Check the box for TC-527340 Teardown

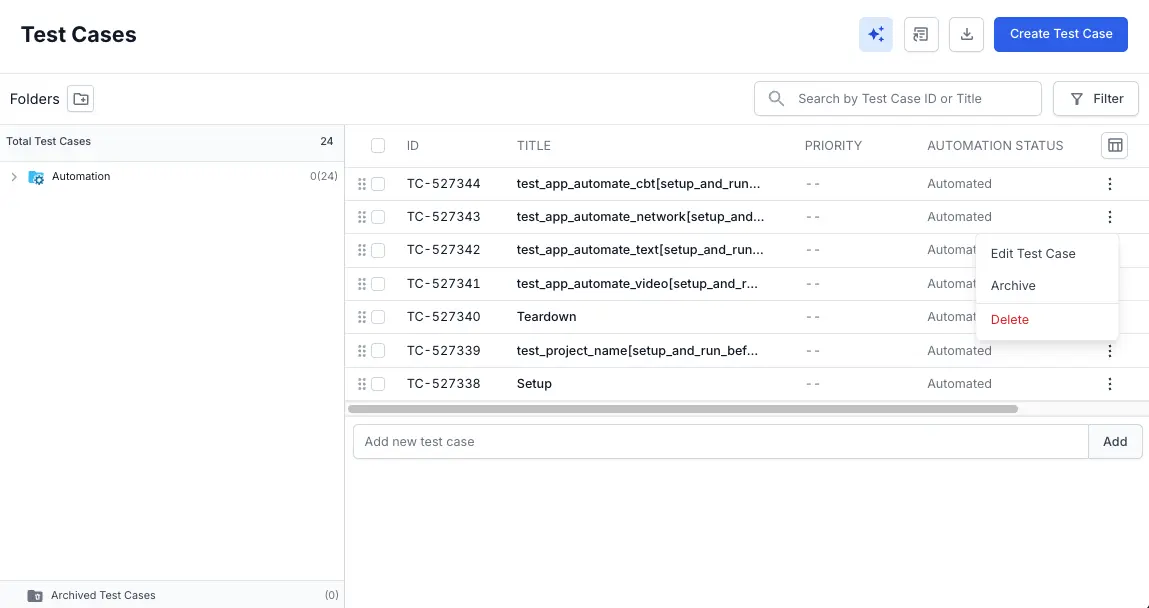click(x=378, y=317)
